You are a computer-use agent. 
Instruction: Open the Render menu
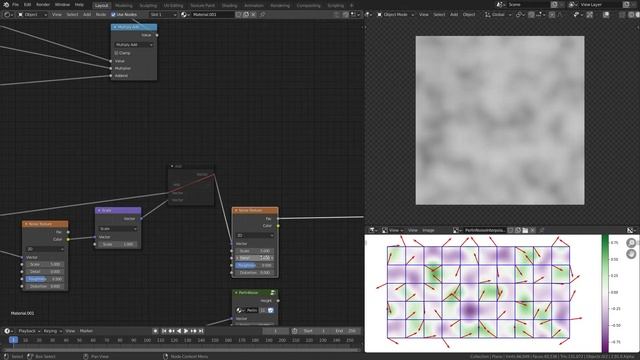point(43,4)
